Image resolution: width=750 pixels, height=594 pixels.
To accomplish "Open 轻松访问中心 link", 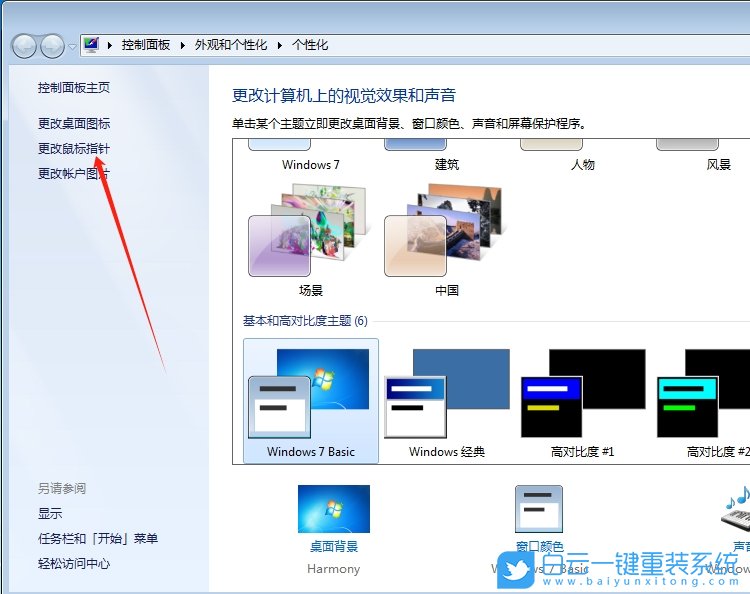I will (74, 563).
